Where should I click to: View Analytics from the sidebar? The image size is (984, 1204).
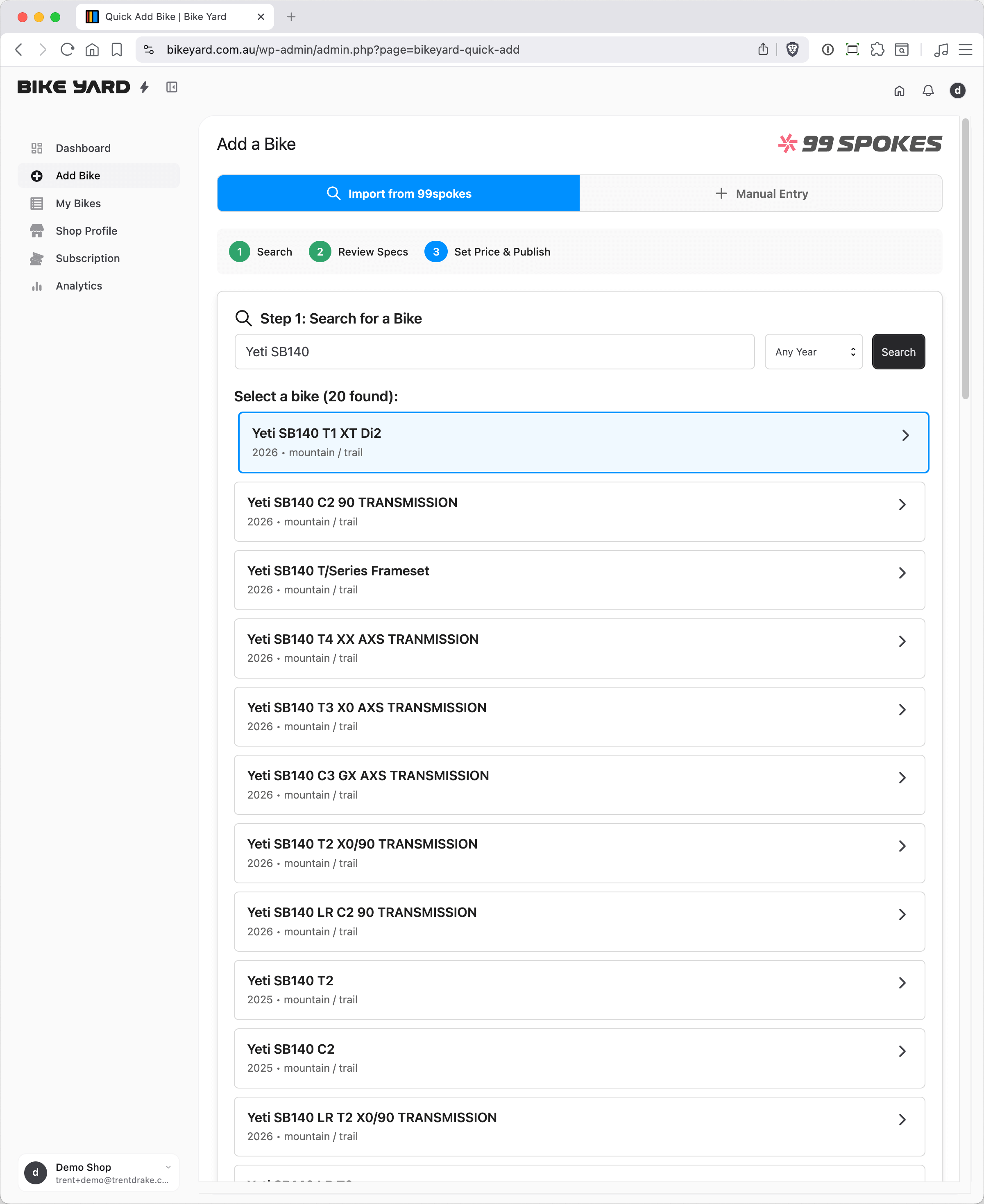79,285
